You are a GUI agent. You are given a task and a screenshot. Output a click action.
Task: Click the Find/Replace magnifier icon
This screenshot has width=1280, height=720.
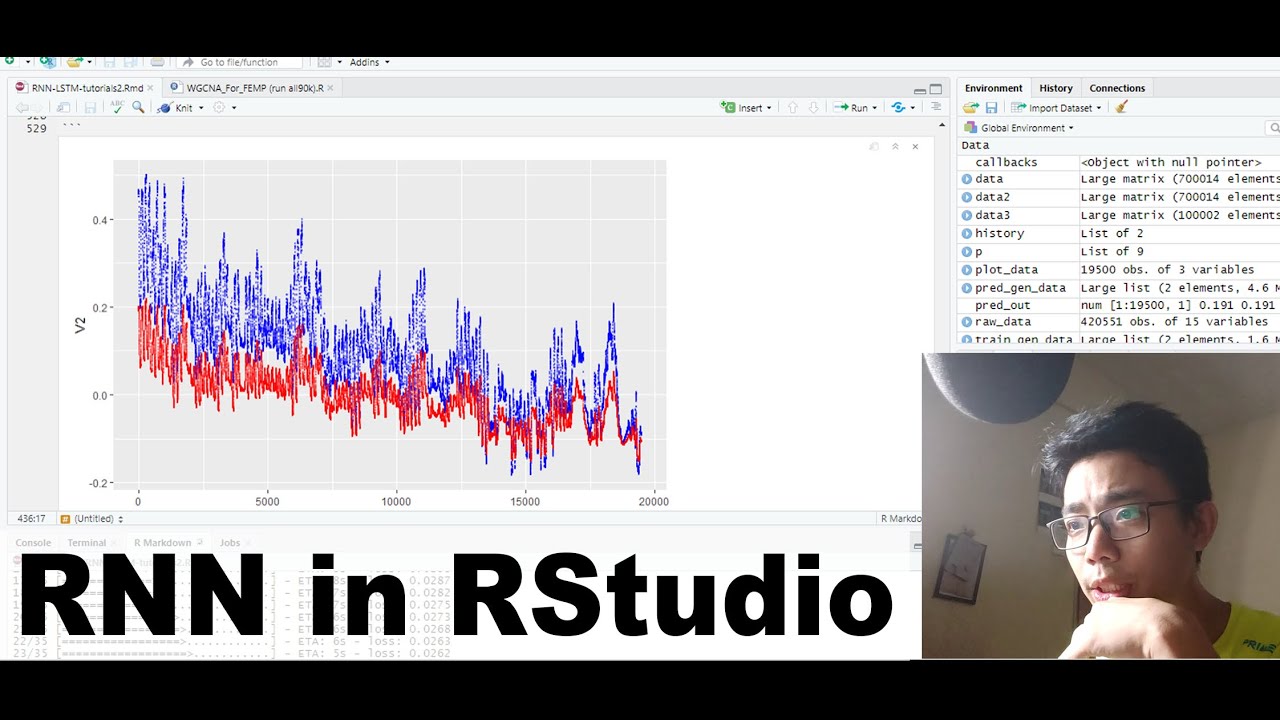[x=138, y=107]
